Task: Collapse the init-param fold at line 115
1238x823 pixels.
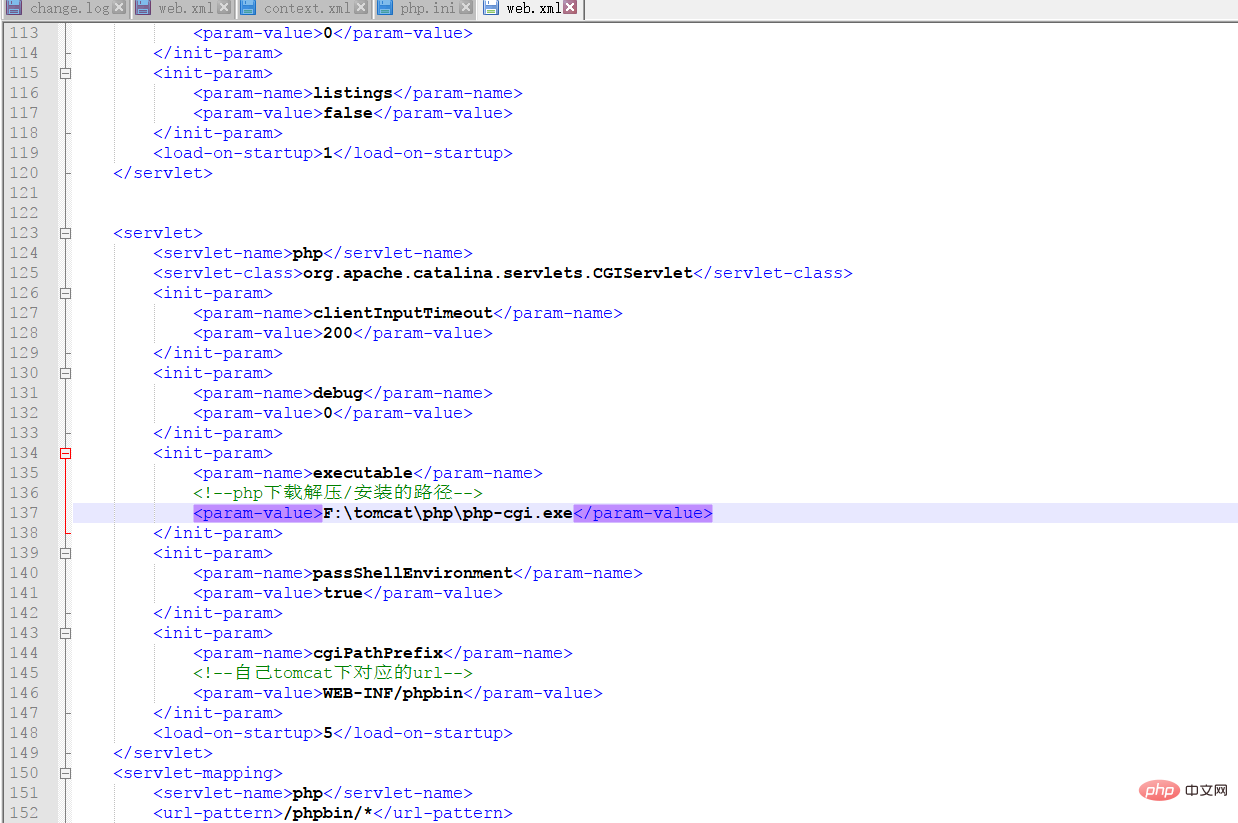Action: click(66, 73)
